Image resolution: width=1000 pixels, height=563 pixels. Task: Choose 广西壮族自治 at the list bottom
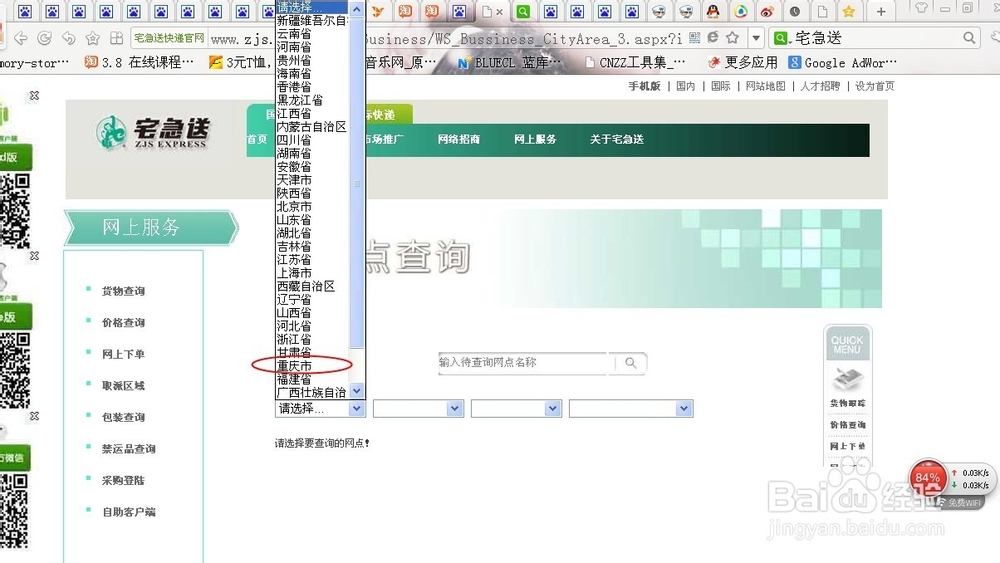click(312, 392)
